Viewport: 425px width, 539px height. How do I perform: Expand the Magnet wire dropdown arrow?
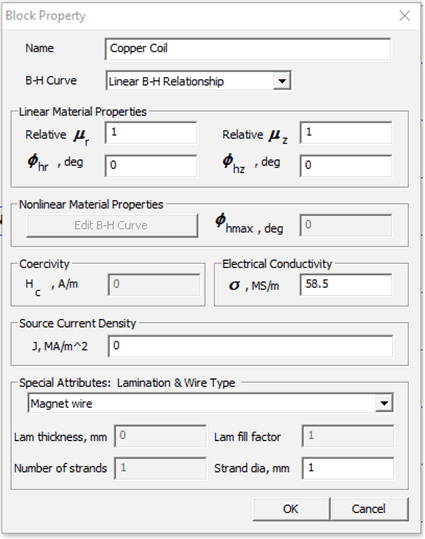click(x=384, y=403)
